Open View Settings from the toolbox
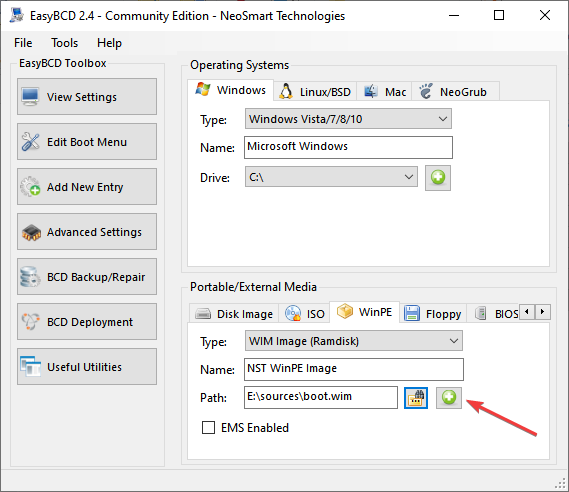 click(x=87, y=97)
